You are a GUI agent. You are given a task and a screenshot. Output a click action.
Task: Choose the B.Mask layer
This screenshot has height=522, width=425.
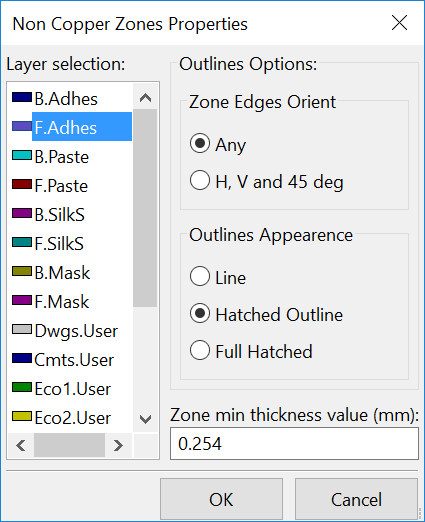pyautogui.click(x=62, y=273)
